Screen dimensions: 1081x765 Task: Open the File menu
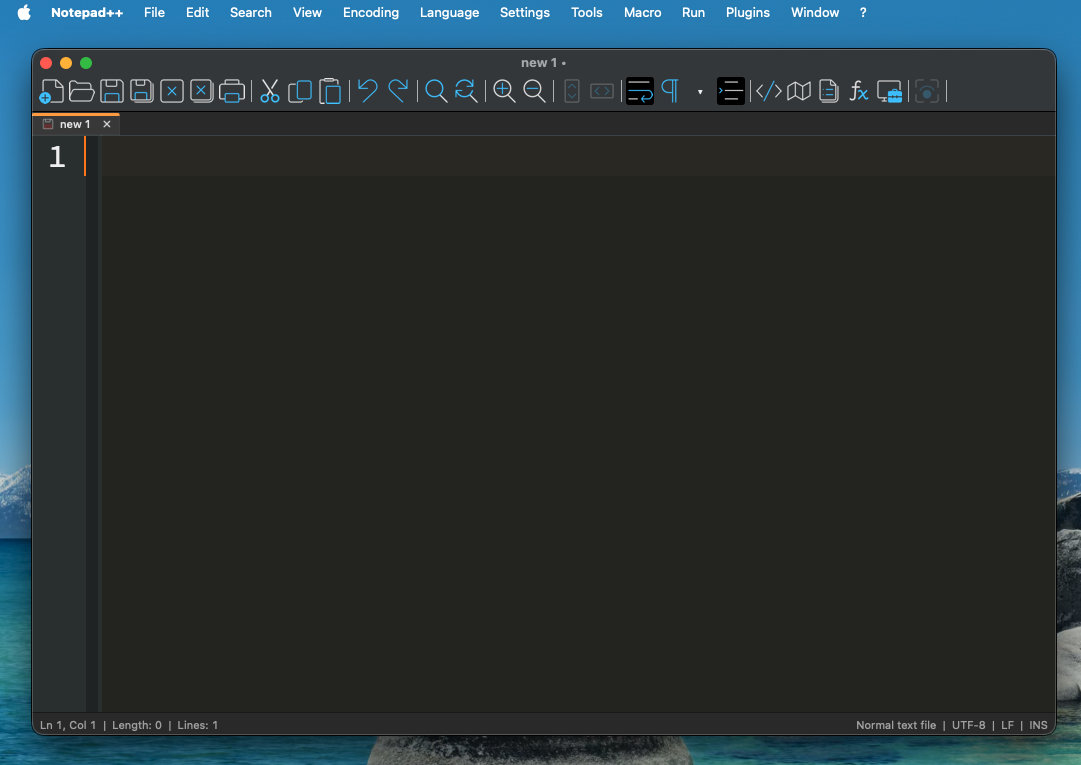pyautogui.click(x=154, y=12)
